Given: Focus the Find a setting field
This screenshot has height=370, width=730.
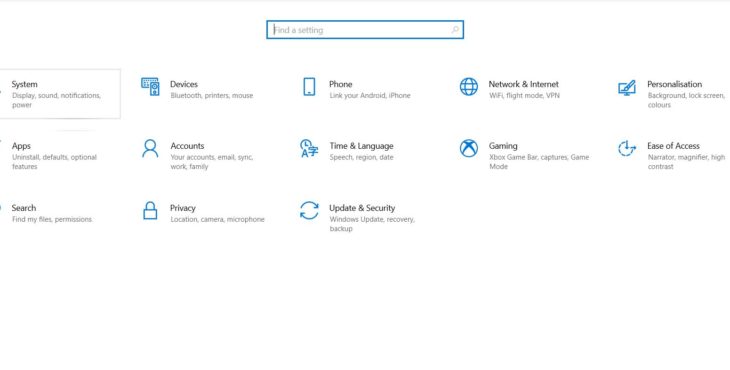Looking at the screenshot, I should [x=365, y=30].
